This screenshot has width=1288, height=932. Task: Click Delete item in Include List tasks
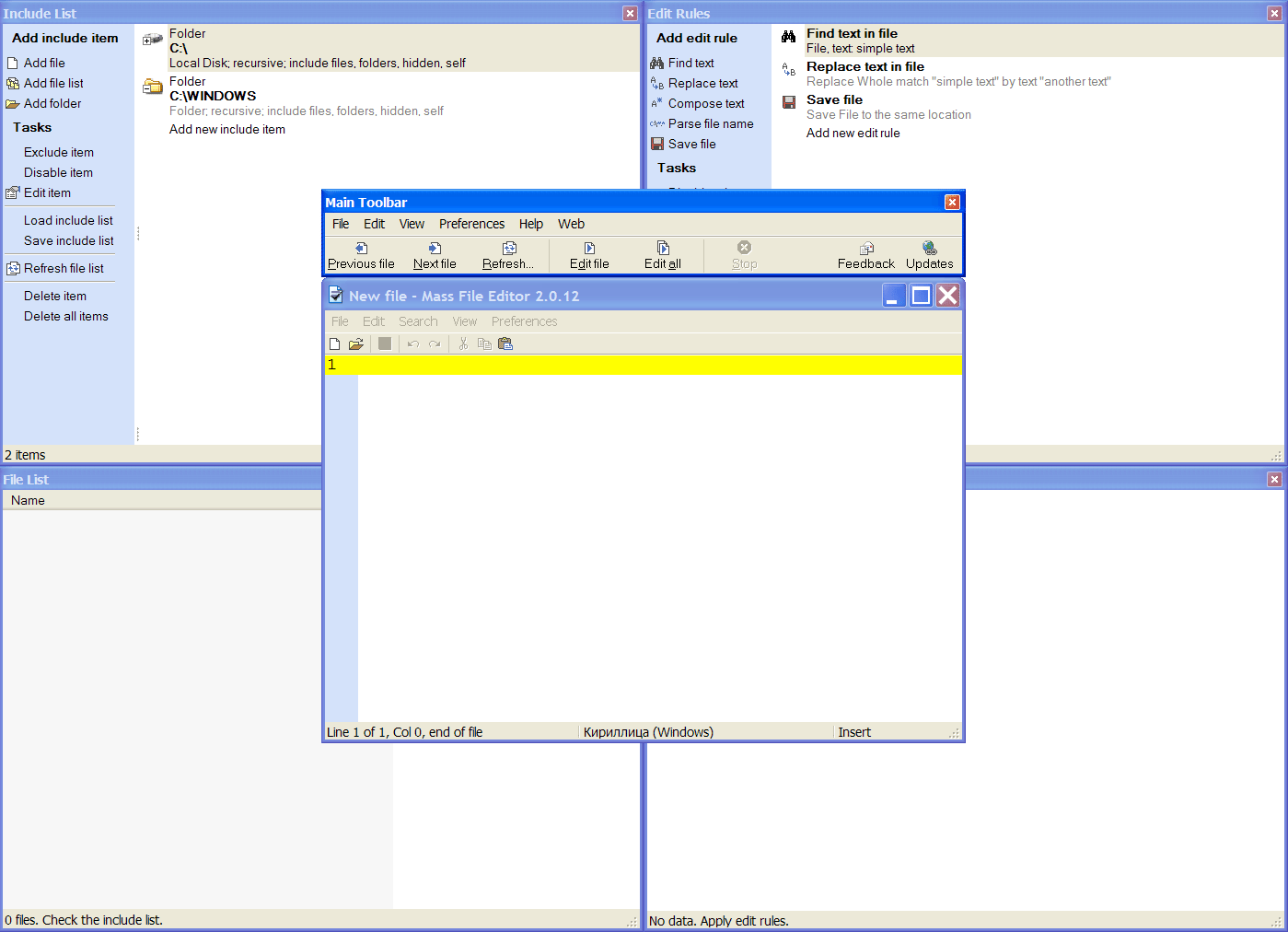click(x=55, y=296)
